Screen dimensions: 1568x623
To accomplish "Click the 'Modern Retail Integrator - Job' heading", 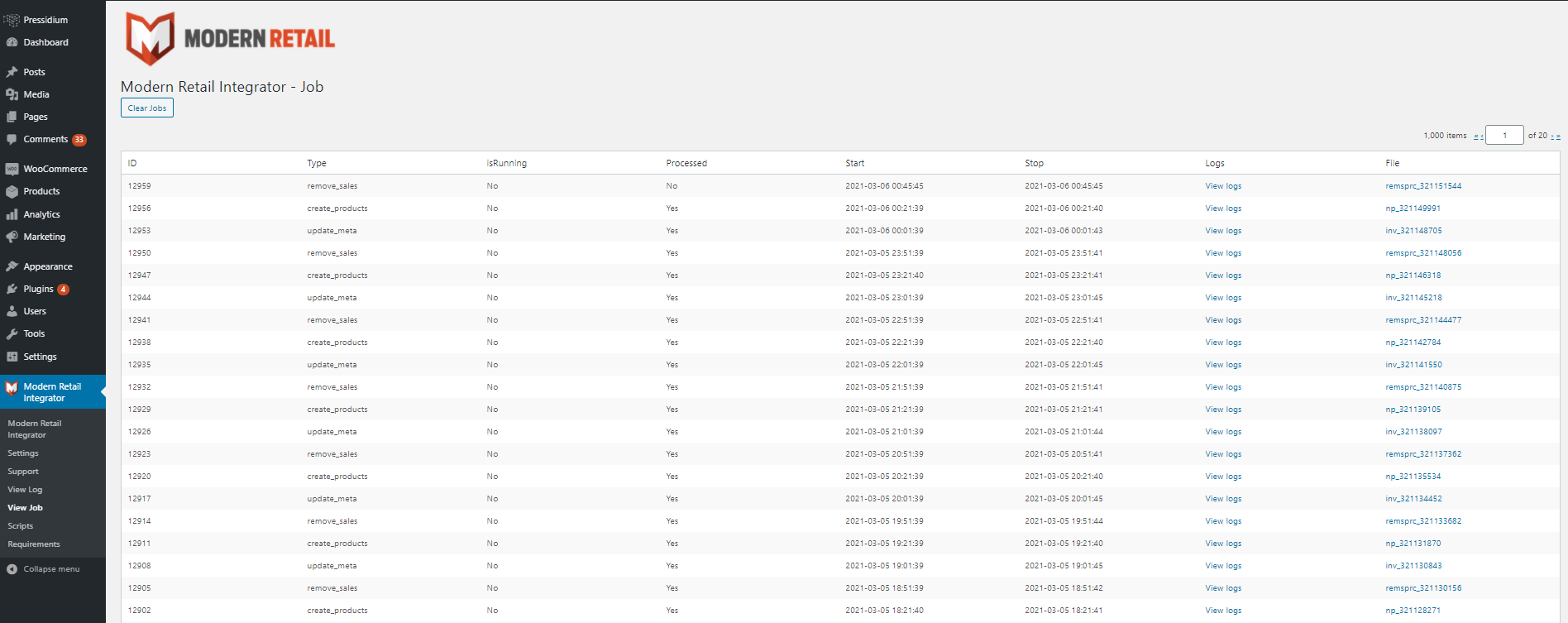I will tap(222, 87).
